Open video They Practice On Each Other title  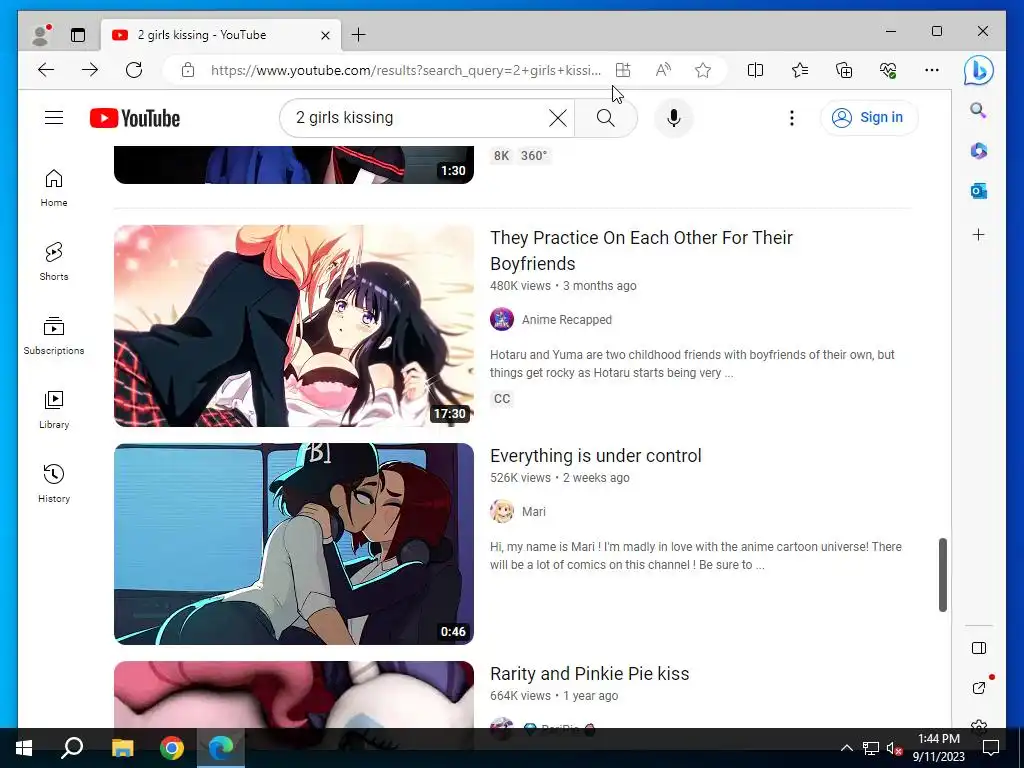[x=641, y=251]
